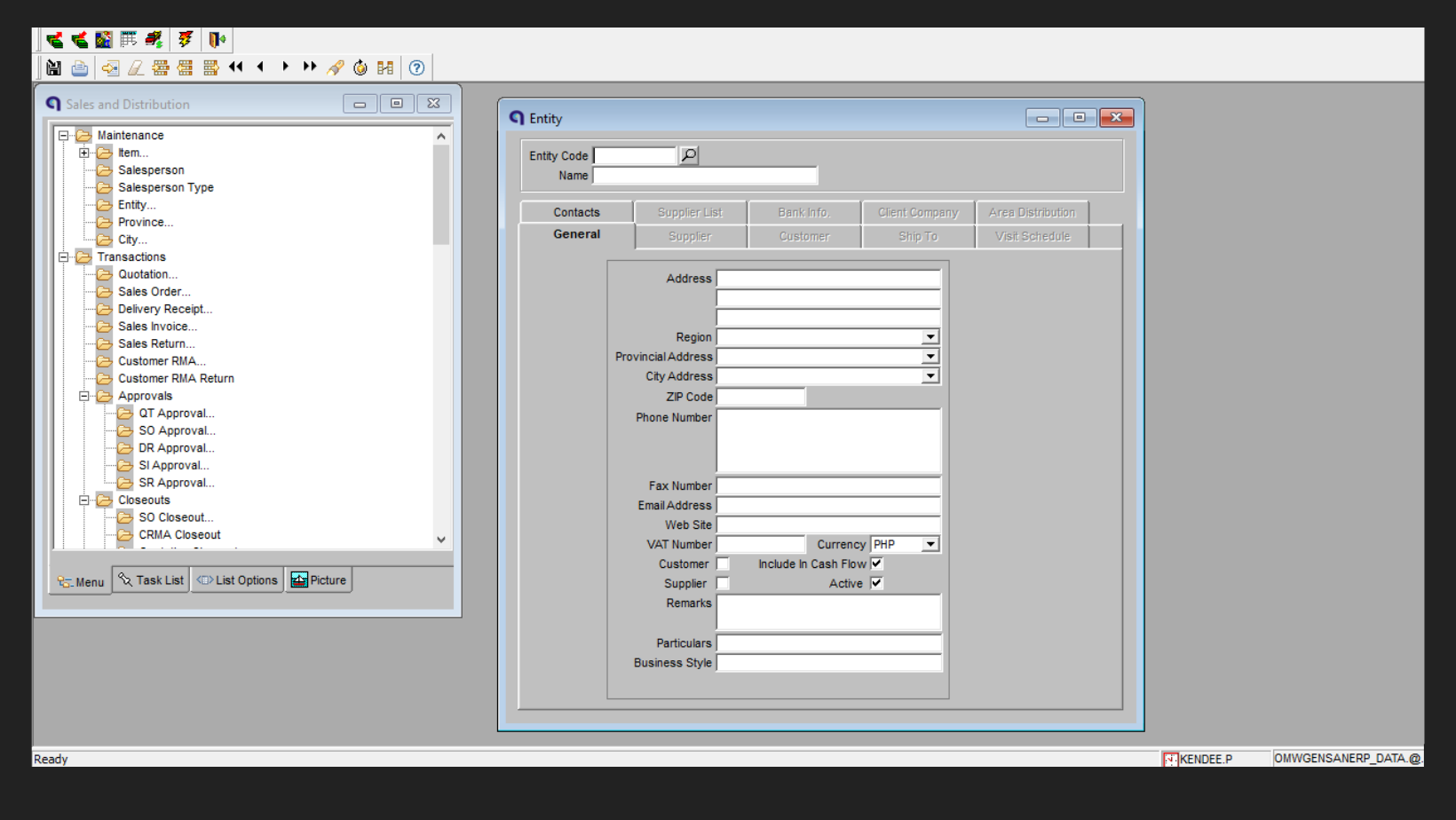
Task: Click scroll up arrow in menu tree
Action: coord(441,136)
